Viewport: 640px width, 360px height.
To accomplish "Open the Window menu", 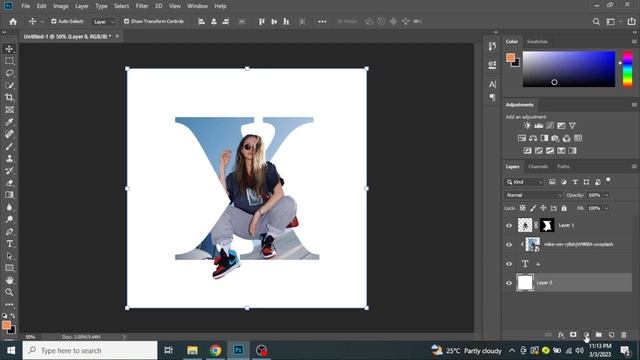I will [x=198, y=6].
